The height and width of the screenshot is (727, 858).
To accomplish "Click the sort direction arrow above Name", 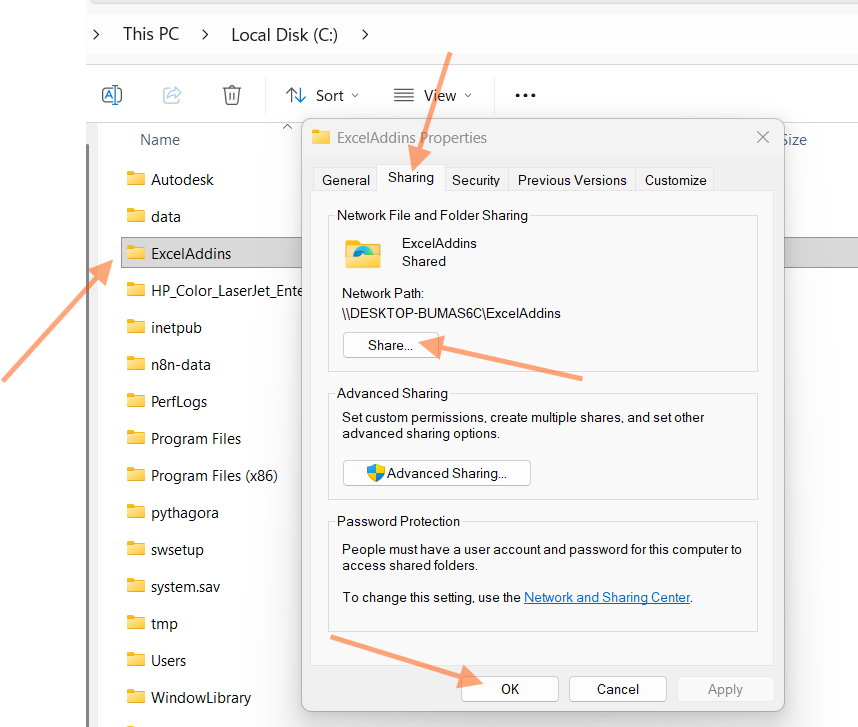I will [x=287, y=126].
